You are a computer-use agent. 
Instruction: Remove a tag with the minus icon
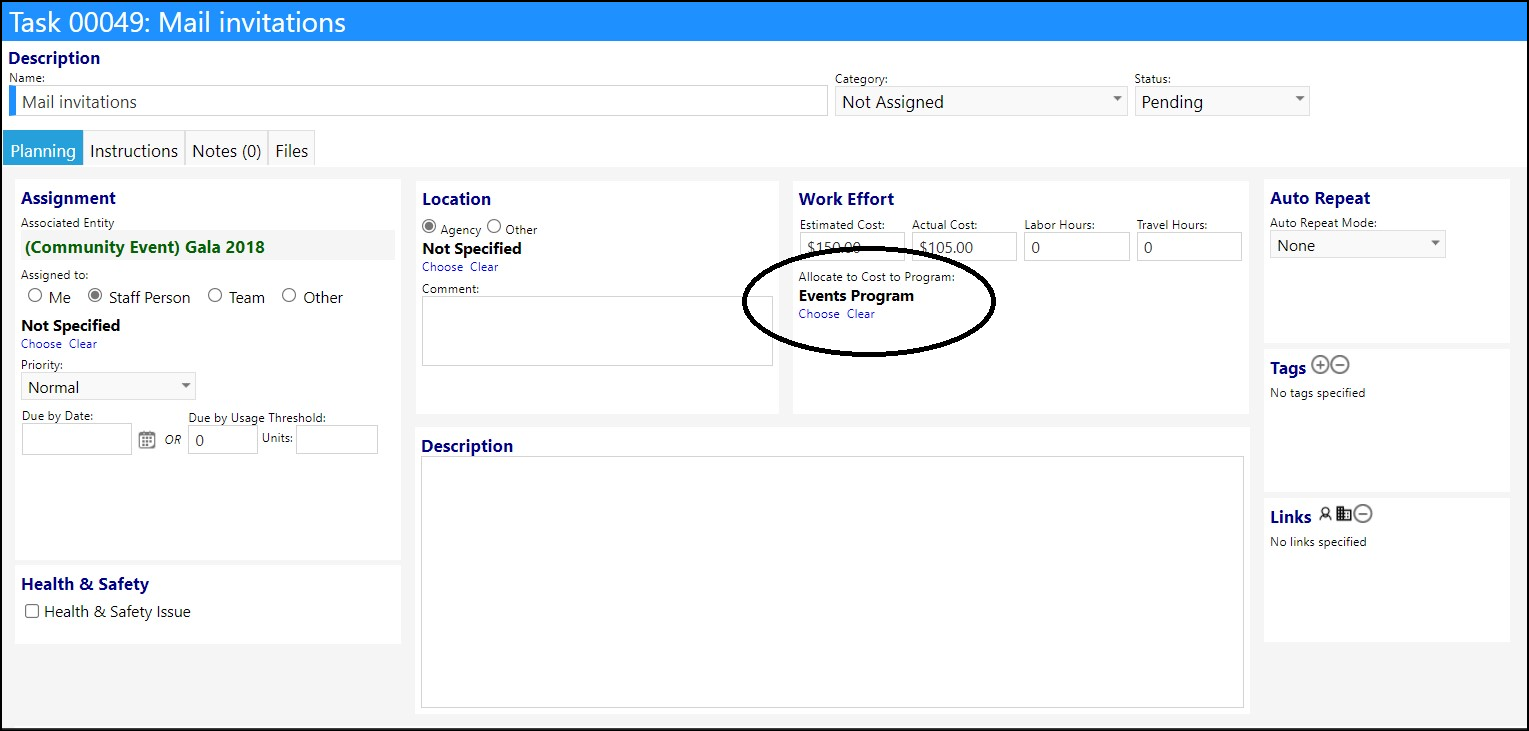pyautogui.click(x=1340, y=365)
